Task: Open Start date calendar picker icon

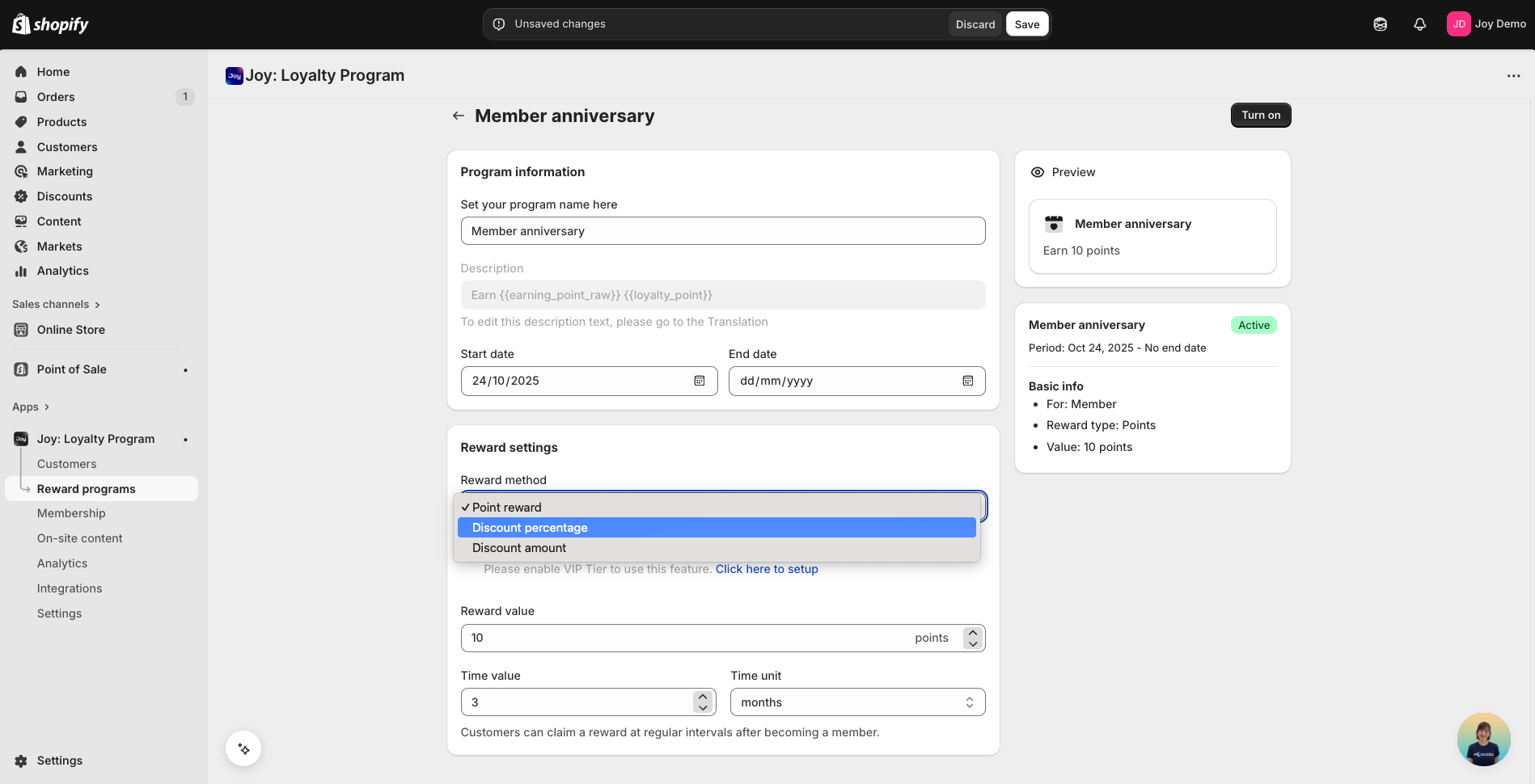Action: click(700, 381)
